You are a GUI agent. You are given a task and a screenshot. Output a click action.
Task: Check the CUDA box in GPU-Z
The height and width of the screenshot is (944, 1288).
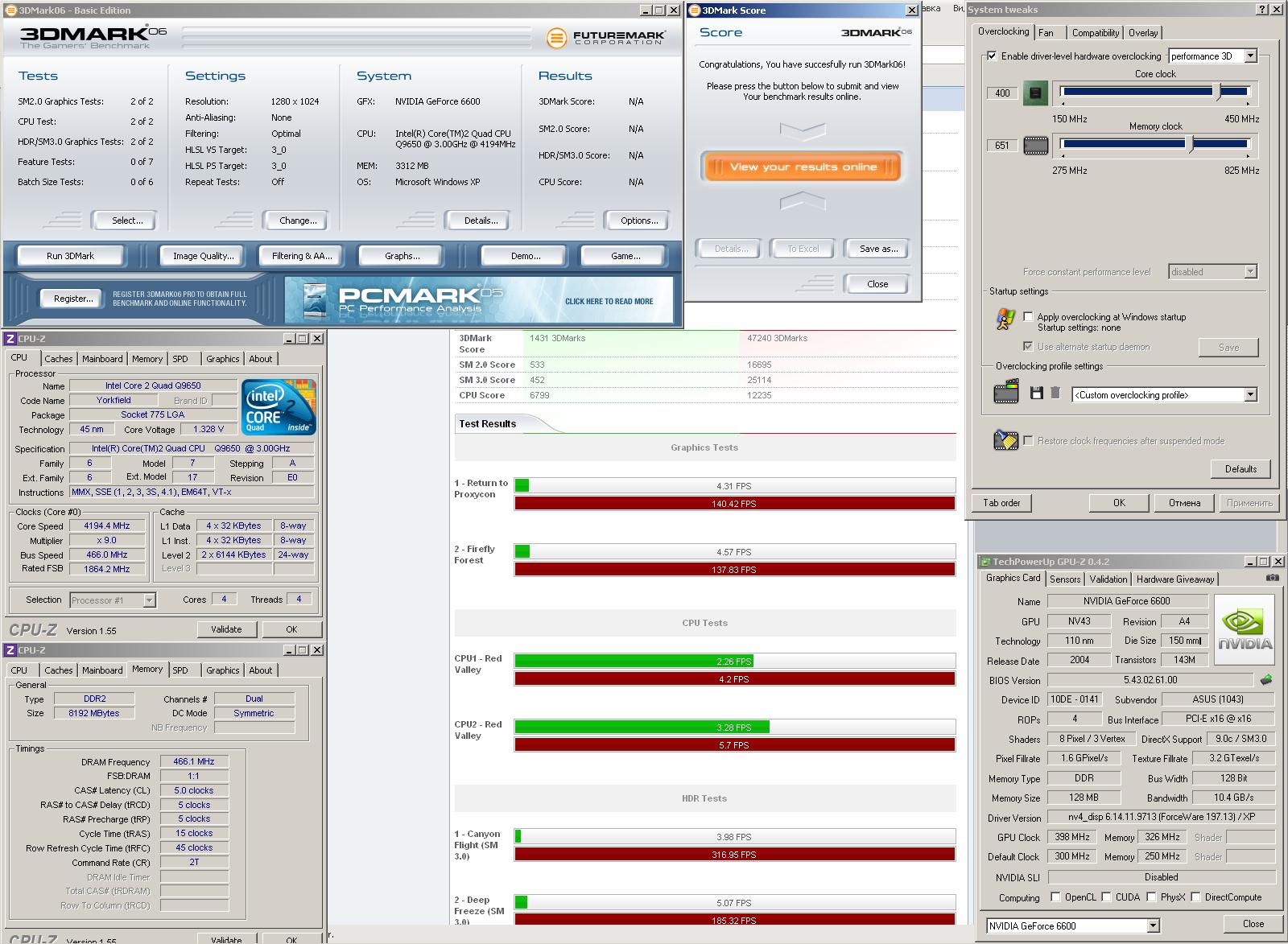click(1107, 897)
